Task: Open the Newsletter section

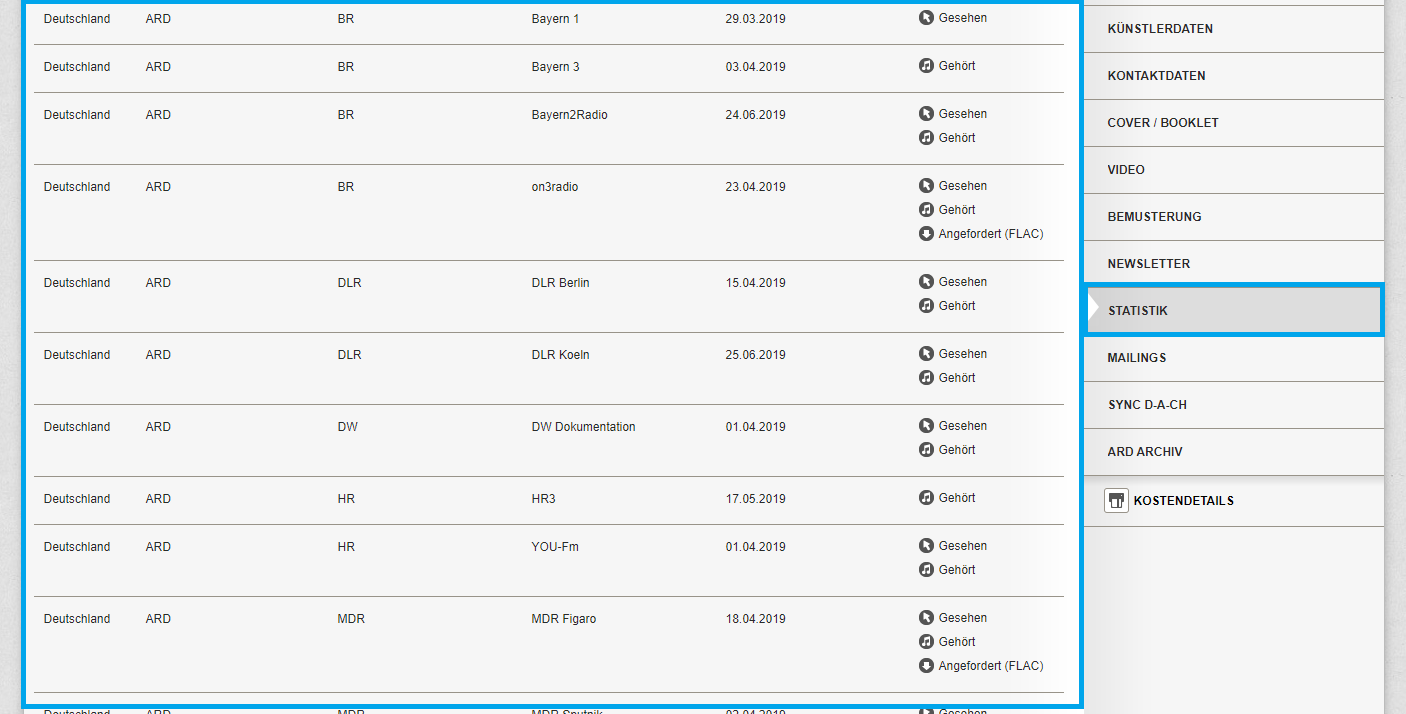Action: (1233, 264)
